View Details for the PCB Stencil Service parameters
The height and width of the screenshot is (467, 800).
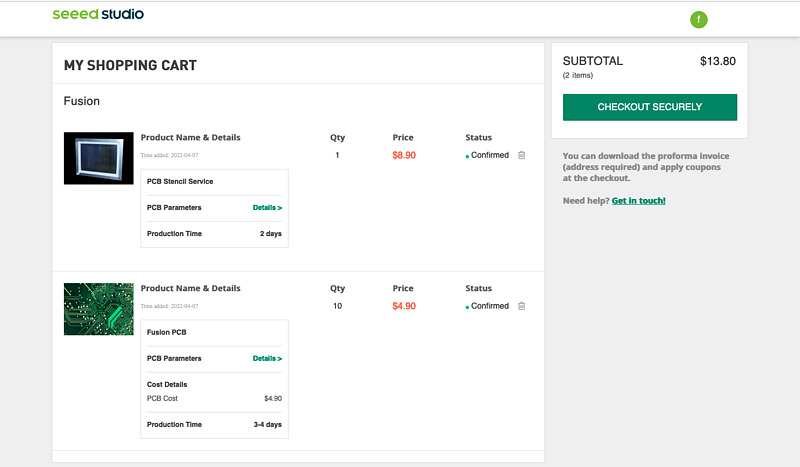click(267, 207)
